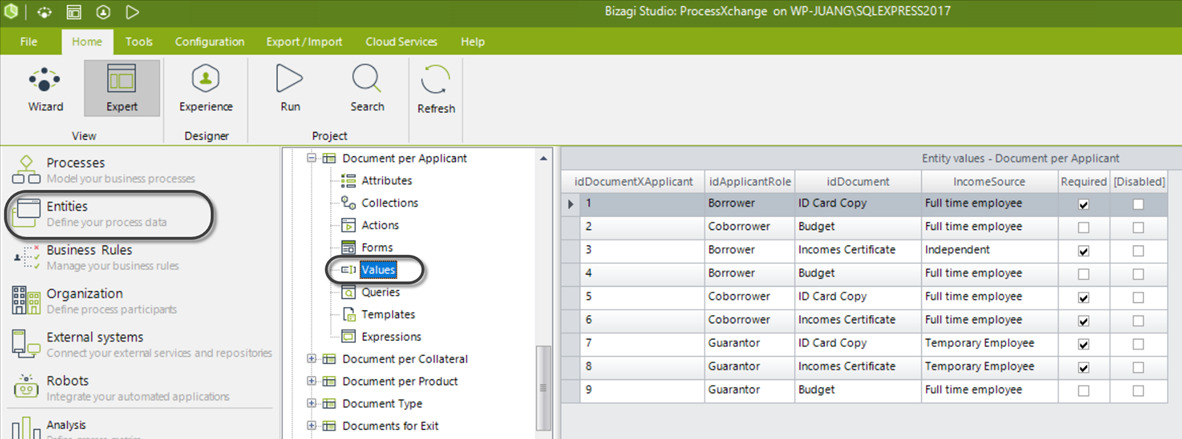Viewport: 1182px width, 439px height.
Task: Switch to the Tools ribbon tab
Action: click(x=139, y=41)
